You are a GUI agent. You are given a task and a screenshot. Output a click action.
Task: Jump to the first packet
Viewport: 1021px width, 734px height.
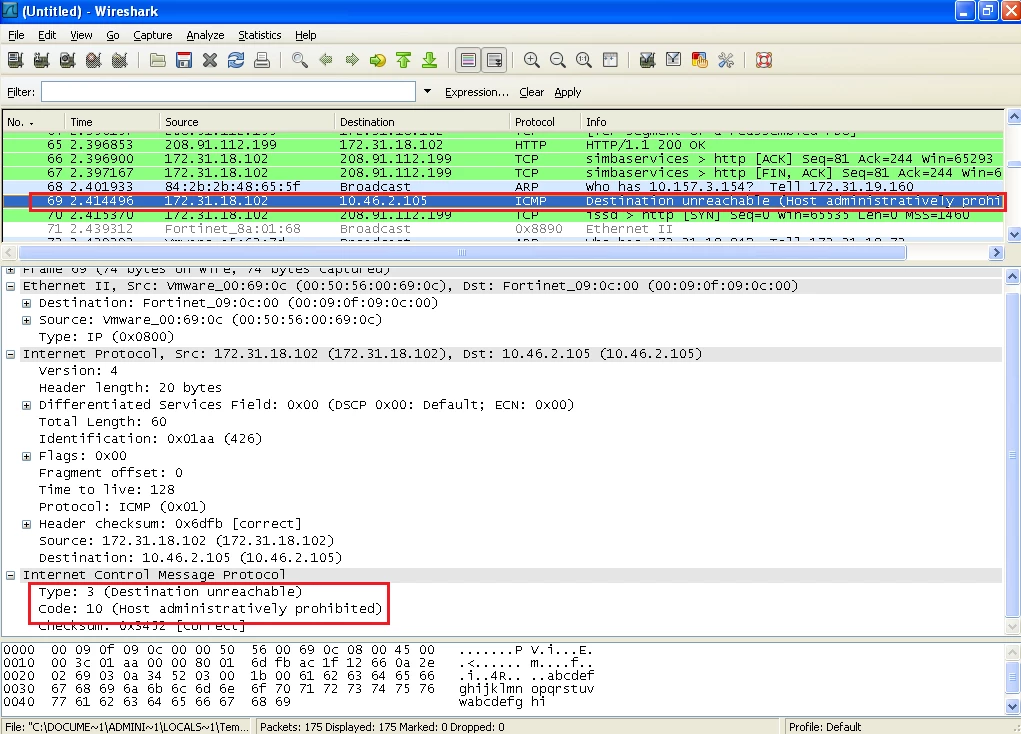404,61
